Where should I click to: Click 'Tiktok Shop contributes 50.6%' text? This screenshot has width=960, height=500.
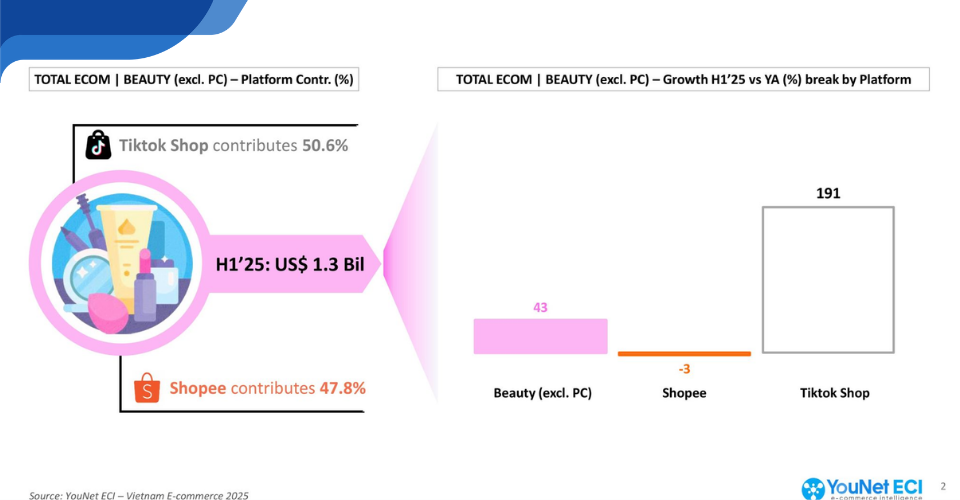click(233, 146)
